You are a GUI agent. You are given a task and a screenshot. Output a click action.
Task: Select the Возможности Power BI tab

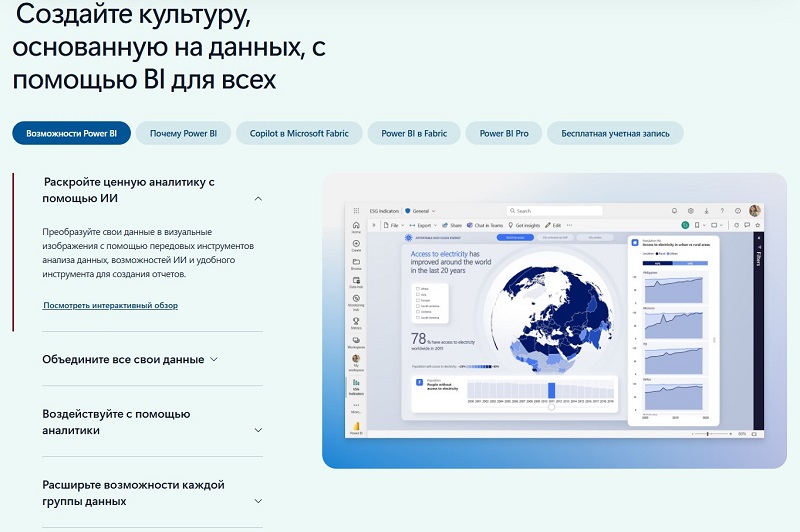tap(71, 133)
